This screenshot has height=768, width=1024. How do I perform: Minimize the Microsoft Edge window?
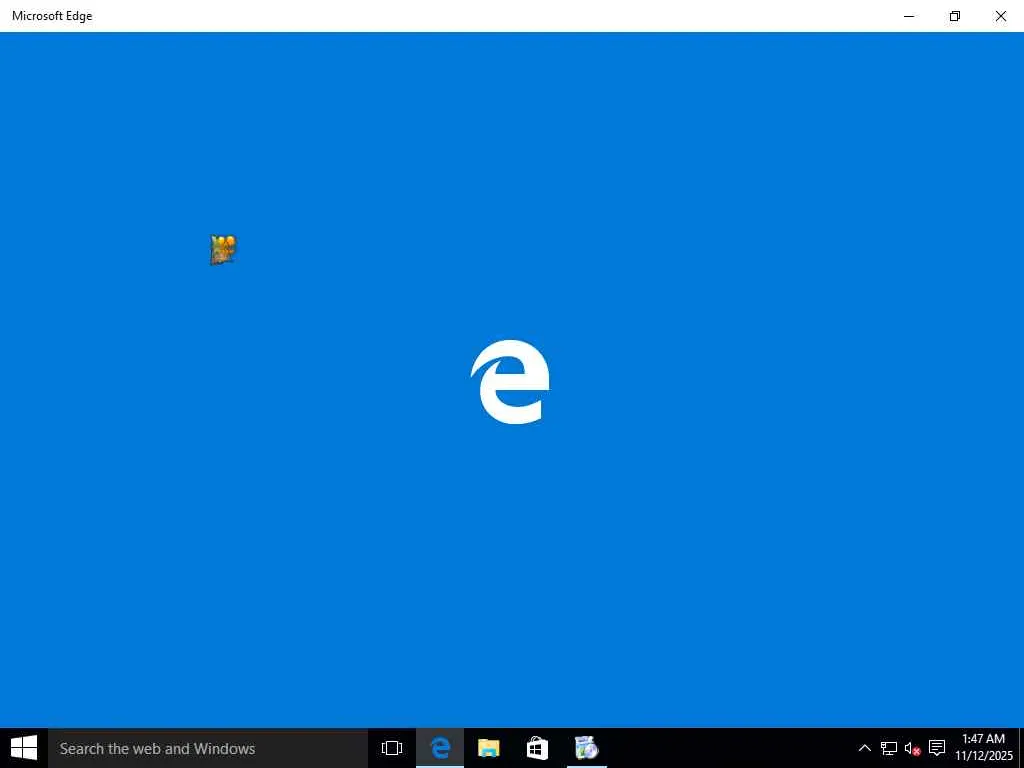(x=909, y=16)
